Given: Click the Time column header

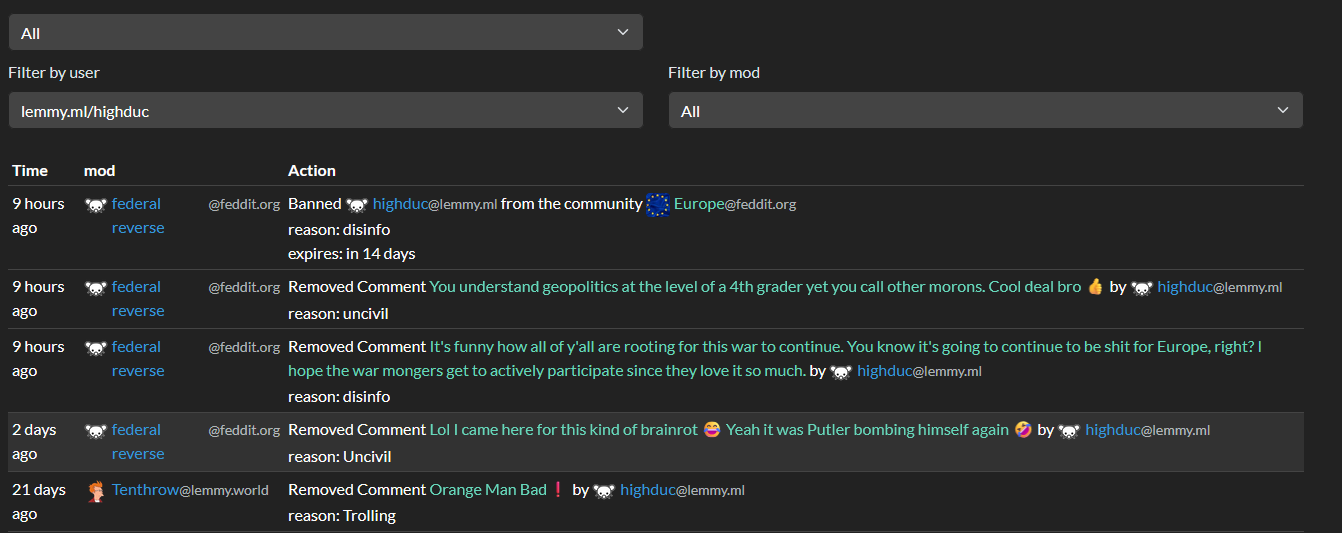Looking at the screenshot, I should pyautogui.click(x=30, y=171).
